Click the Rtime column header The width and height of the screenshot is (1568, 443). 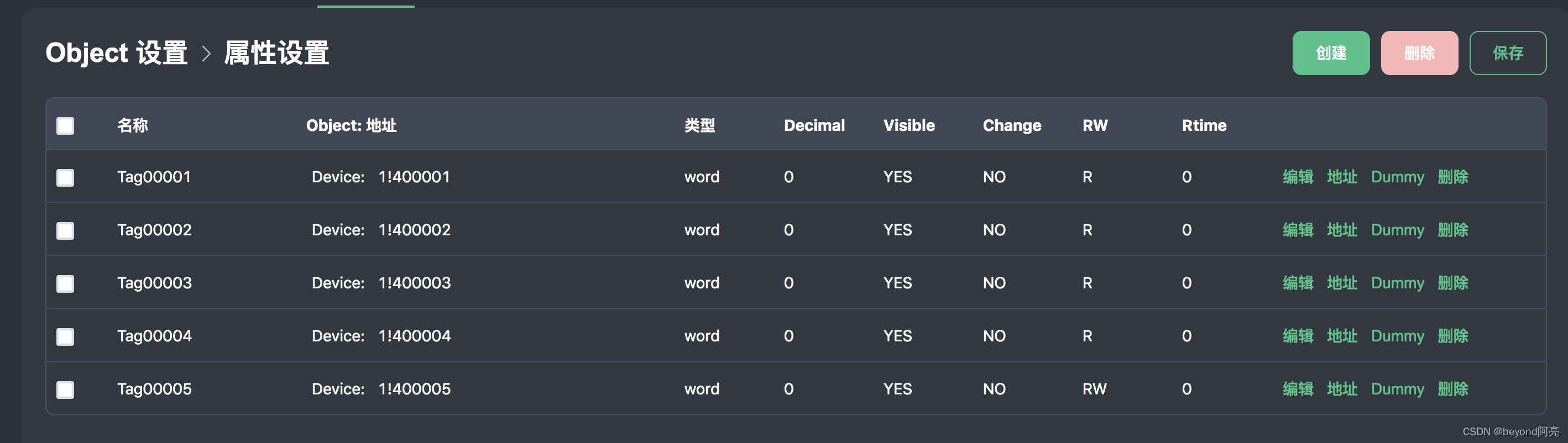[x=1204, y=125]
